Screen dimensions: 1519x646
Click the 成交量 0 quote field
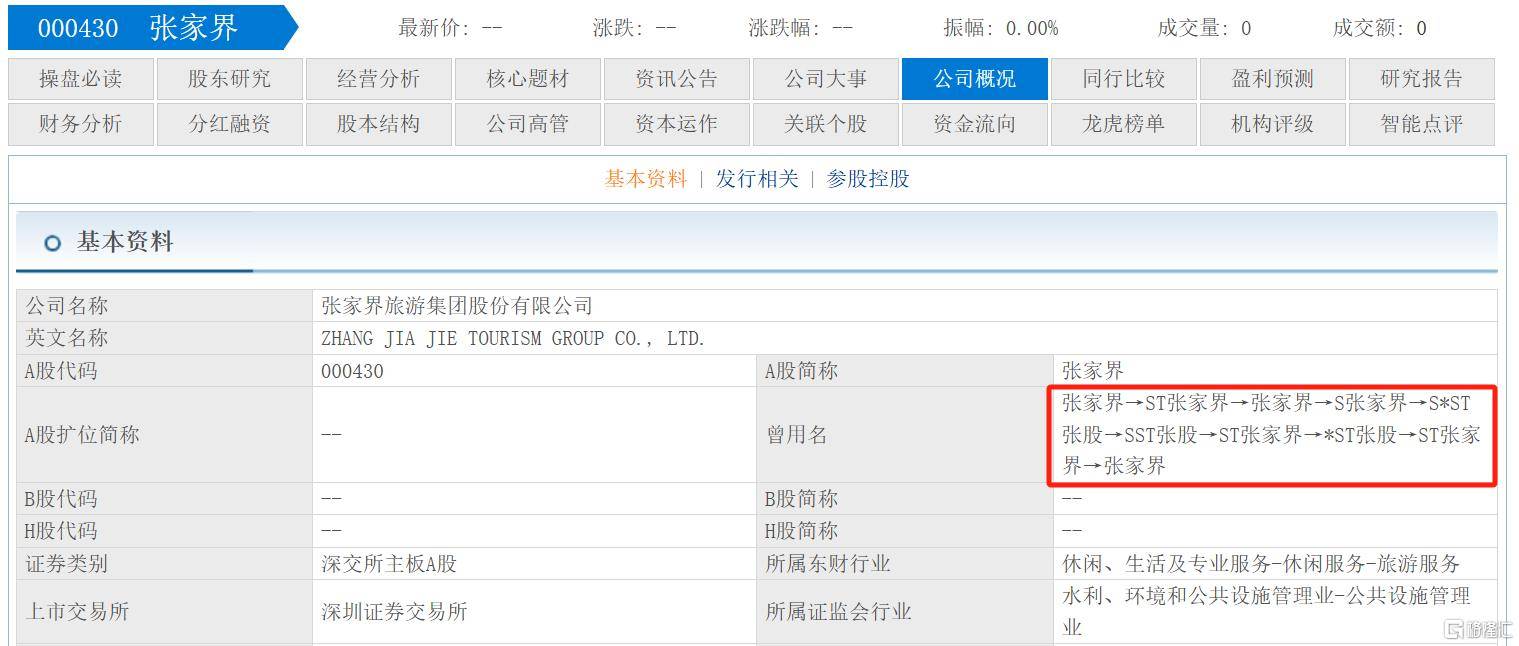tap(1204, 28)
